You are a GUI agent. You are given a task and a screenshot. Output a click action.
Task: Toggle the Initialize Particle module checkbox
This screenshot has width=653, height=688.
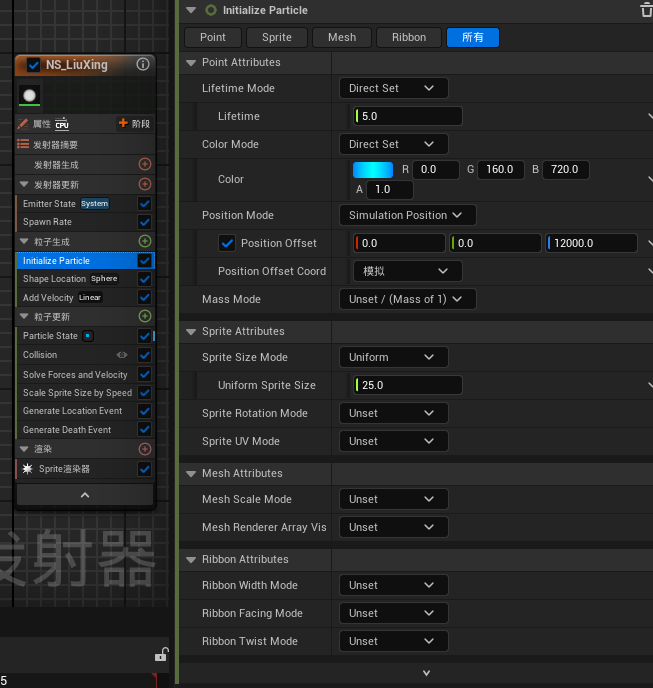pyautogui.click(x=144, y=261)
